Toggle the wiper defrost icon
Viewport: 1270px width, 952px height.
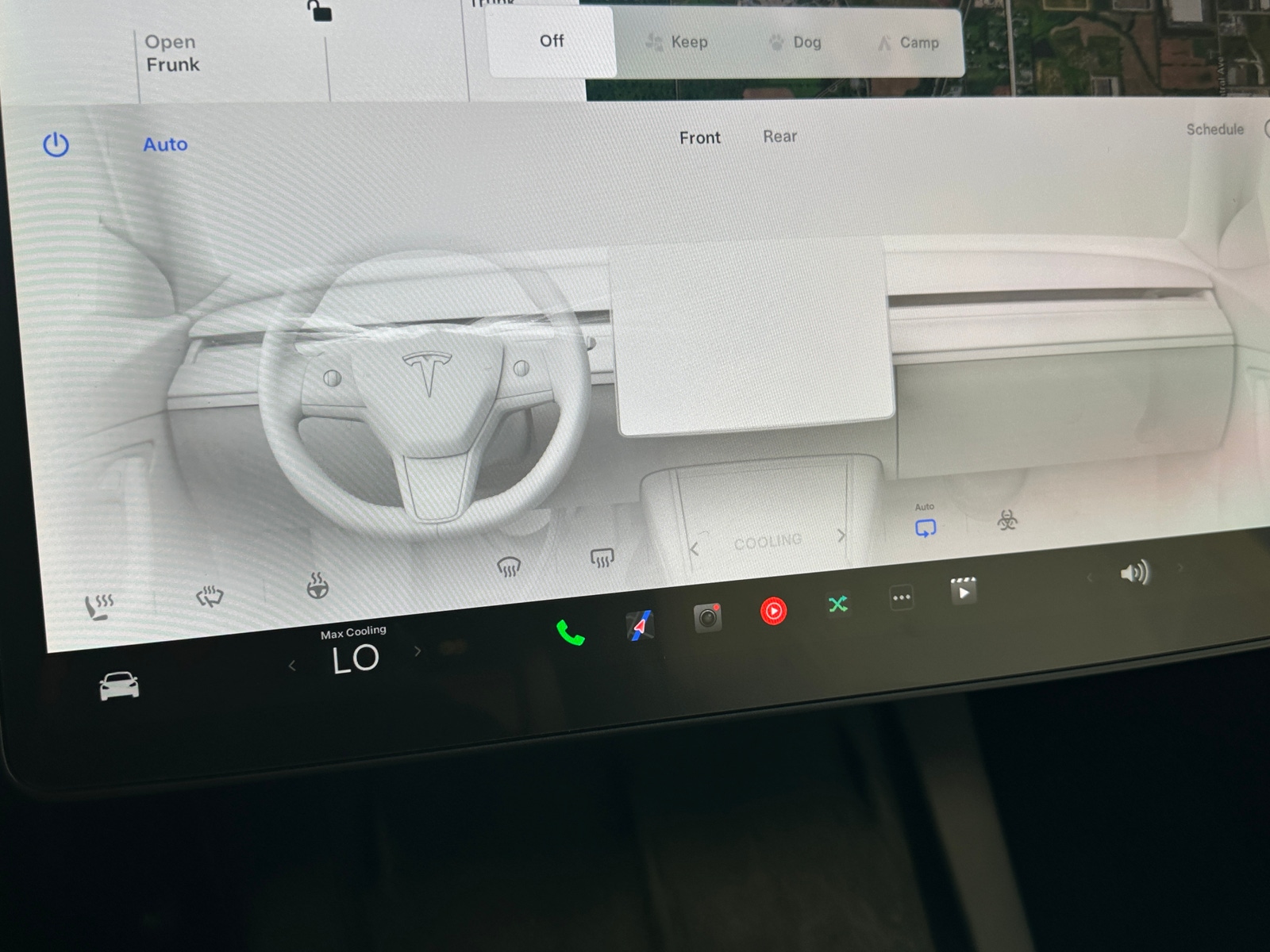(210, 596)
